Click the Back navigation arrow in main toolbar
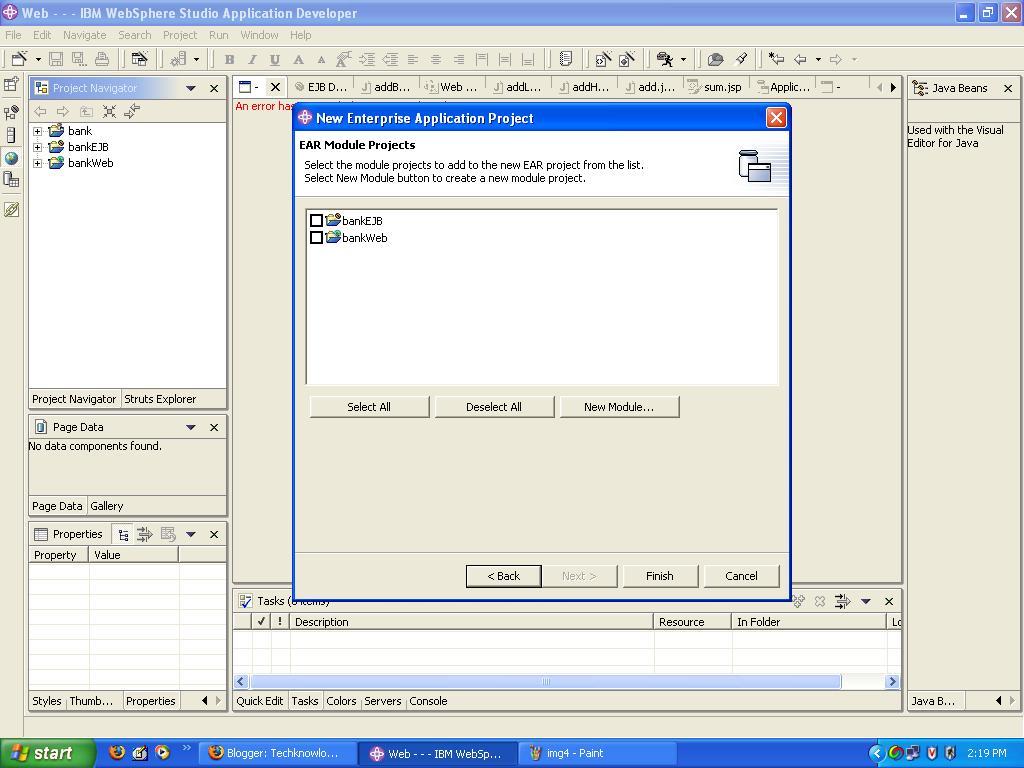The height and width of the screenshot is (768, 1024). [x=800, y=59]
